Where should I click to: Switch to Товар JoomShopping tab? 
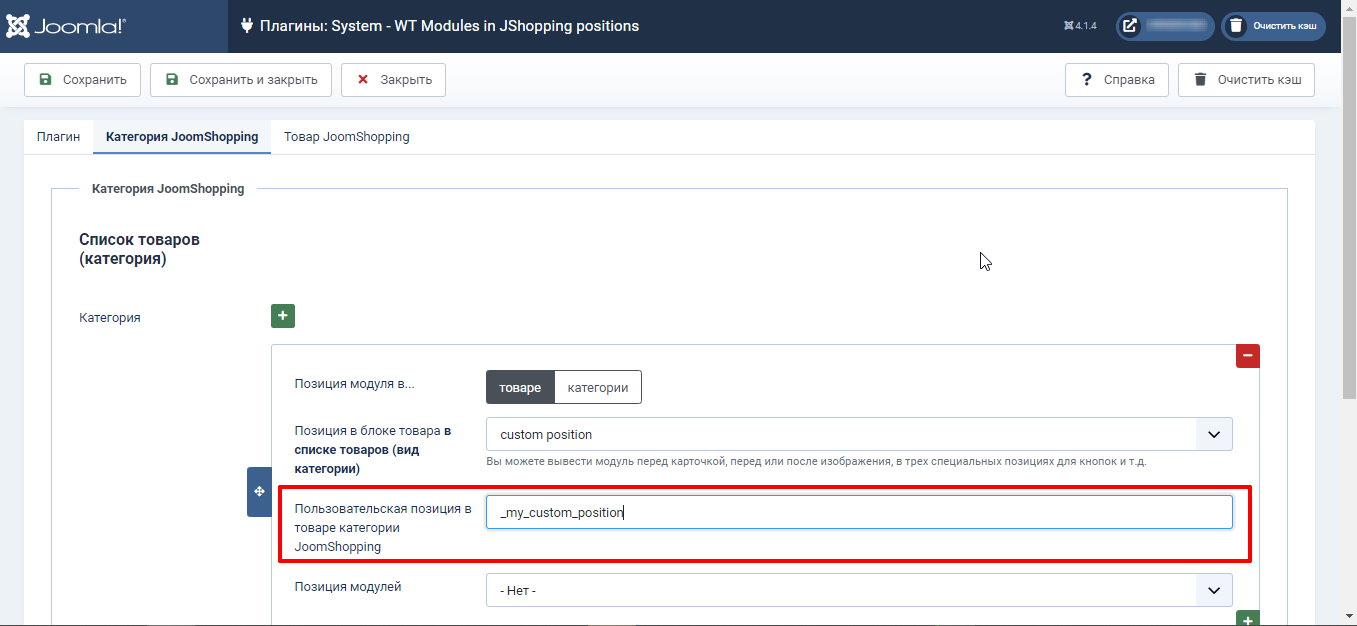(x=347, y=137)
